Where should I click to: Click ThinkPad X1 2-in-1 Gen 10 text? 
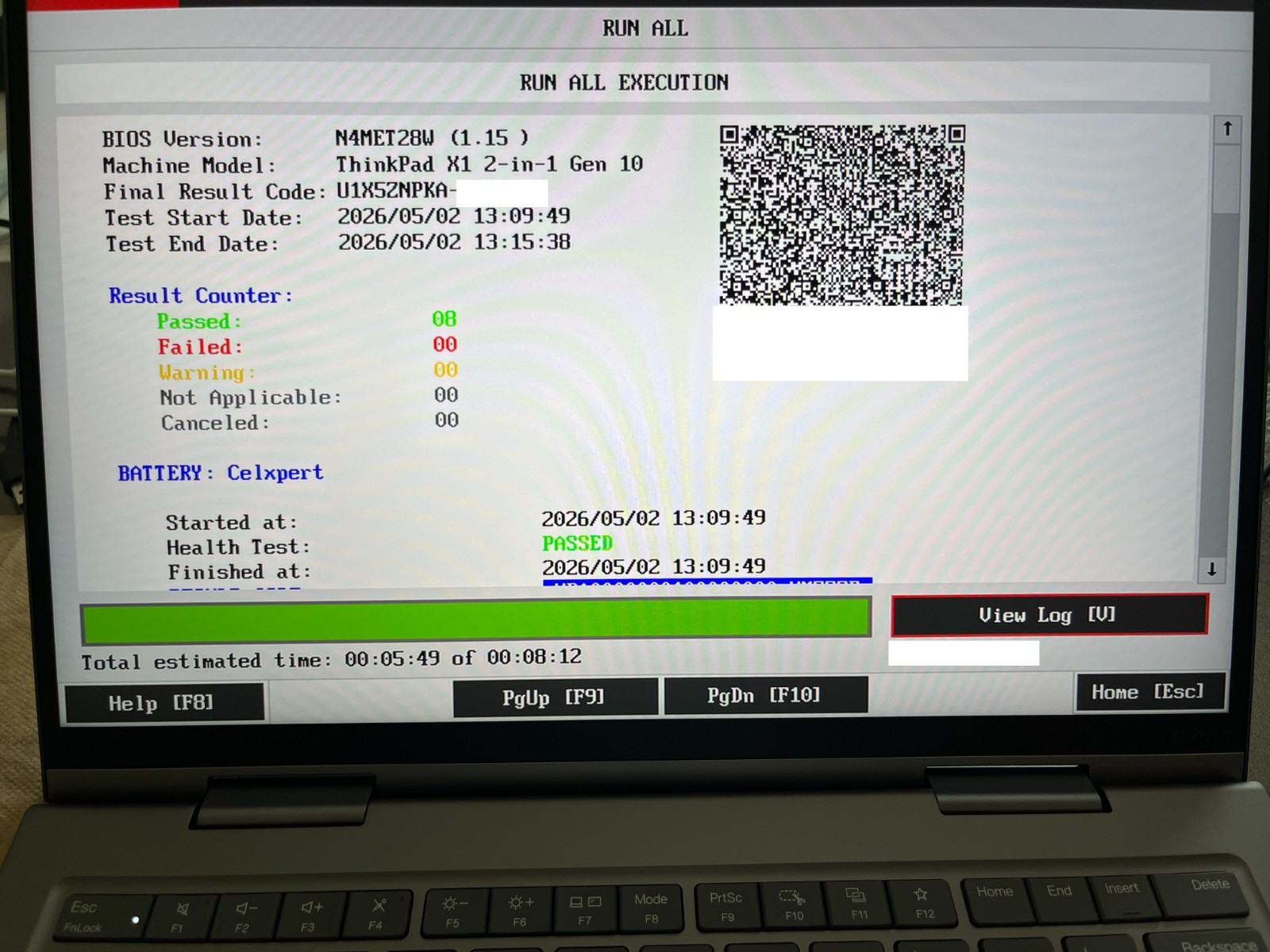click(x=489, y=164)
